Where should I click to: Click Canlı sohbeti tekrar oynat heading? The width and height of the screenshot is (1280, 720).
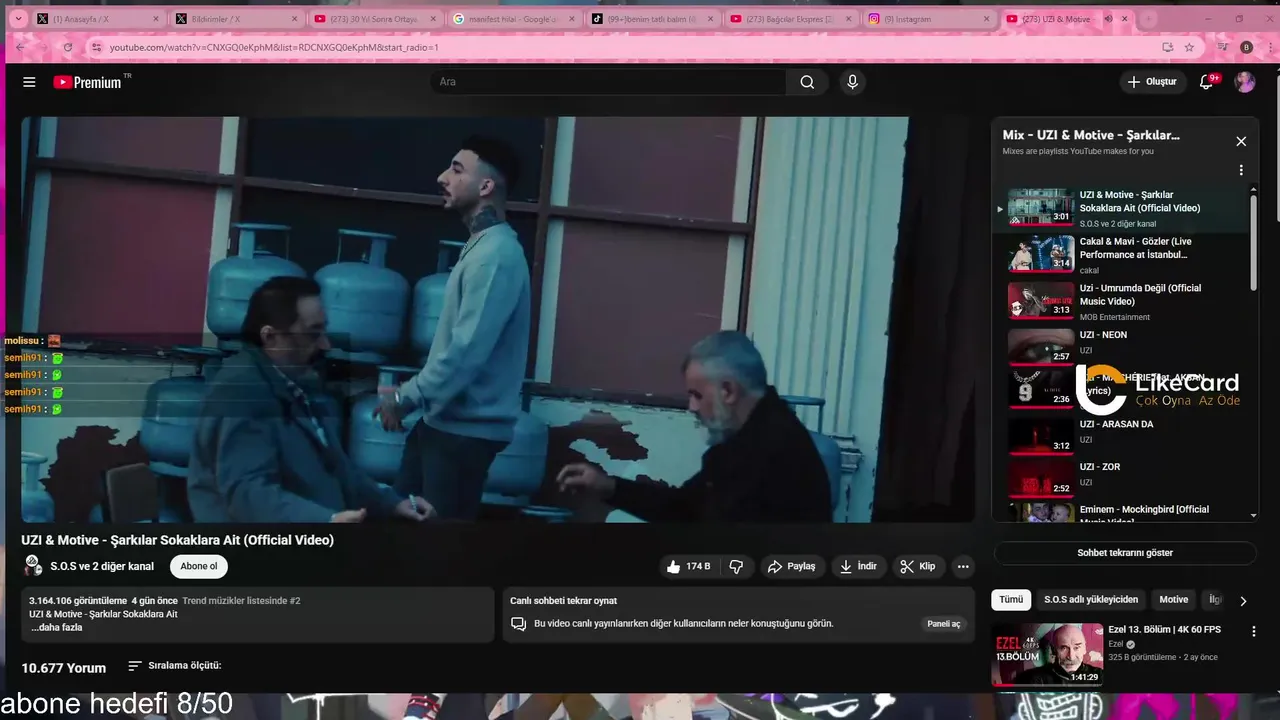pos(563,601)
